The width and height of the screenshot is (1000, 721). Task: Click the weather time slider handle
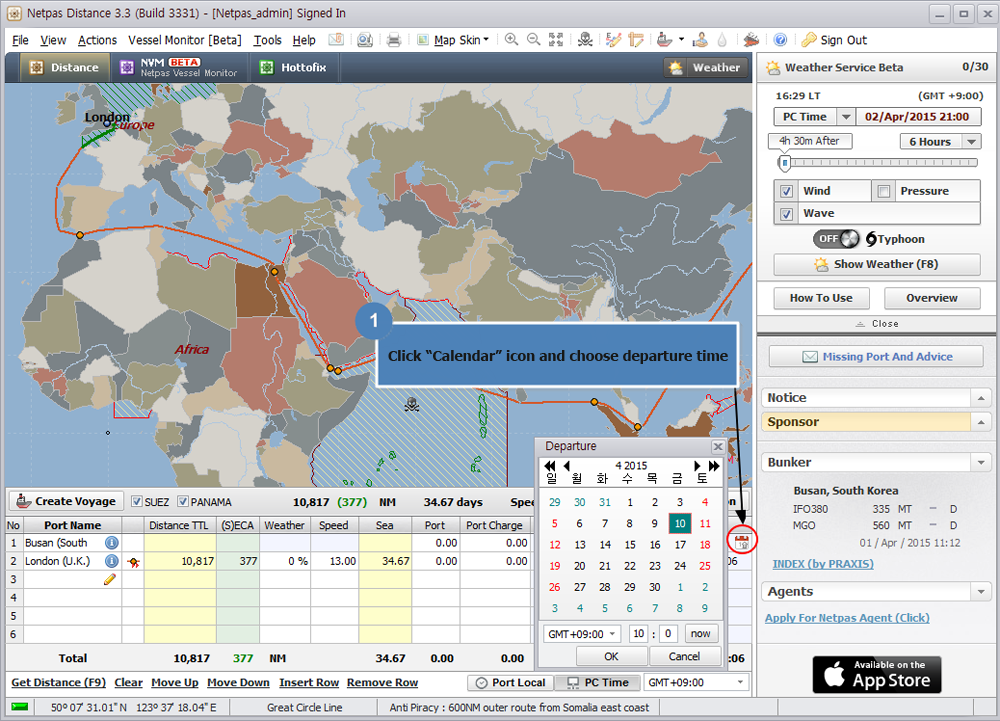pyautogui.click(x=784, y=163)
